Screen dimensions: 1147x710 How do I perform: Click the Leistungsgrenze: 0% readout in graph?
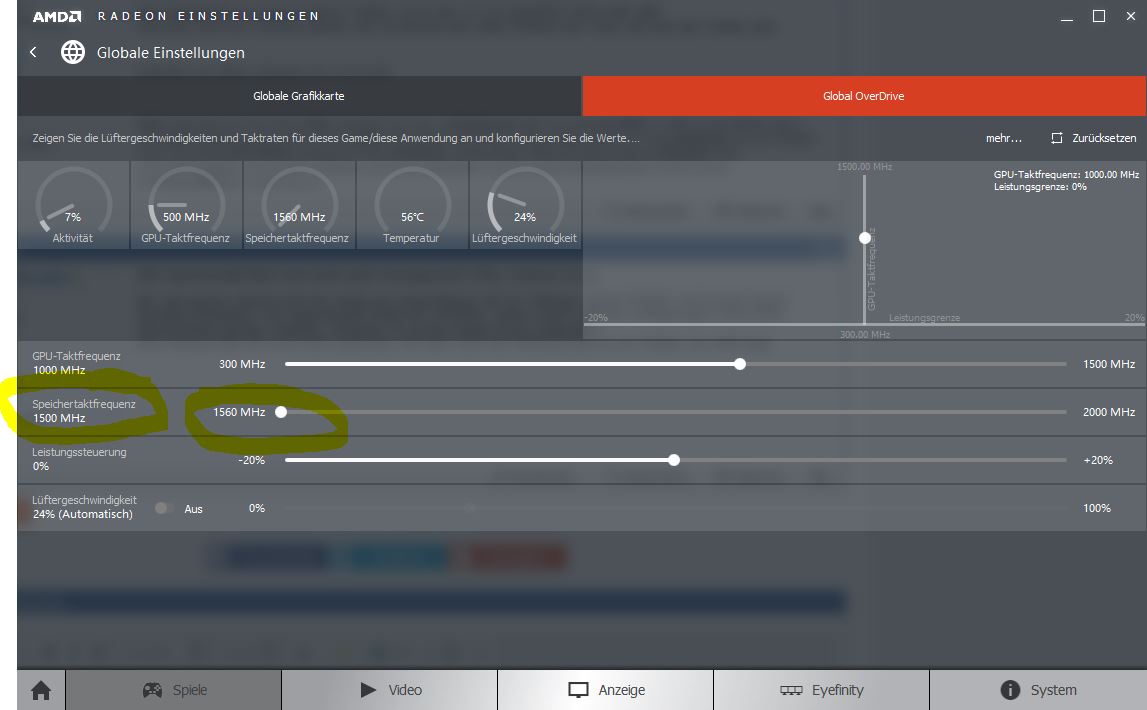point(1039,187)
